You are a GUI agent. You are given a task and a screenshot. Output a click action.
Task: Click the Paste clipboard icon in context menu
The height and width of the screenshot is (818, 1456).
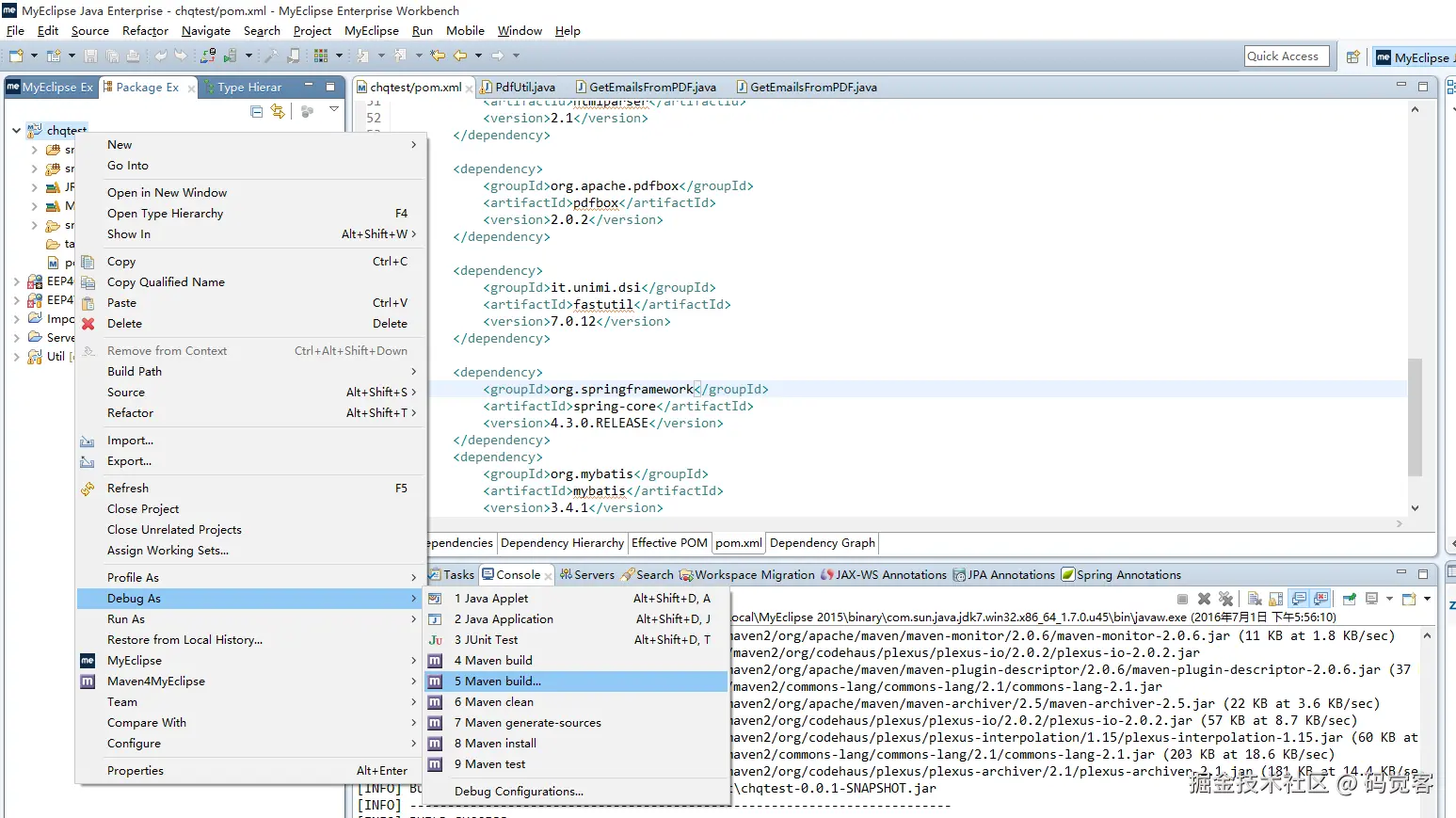click(88, 303)
